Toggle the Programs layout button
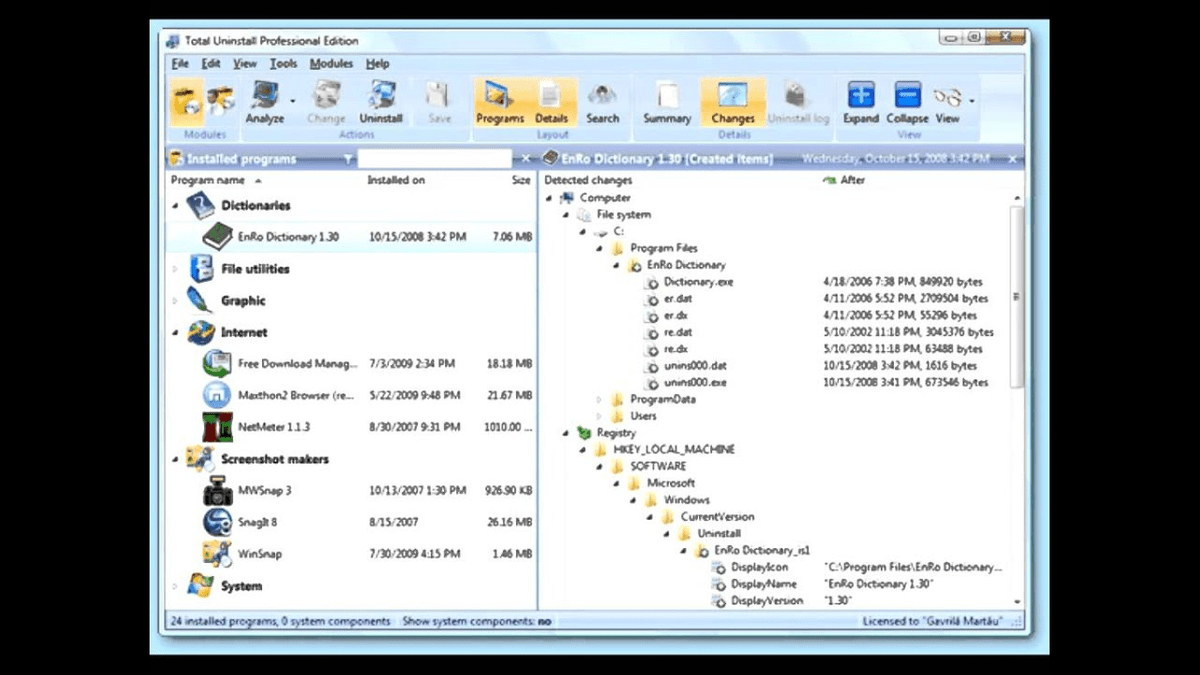The width and height of the screenshot is (1200, 675). coord(500,103)
